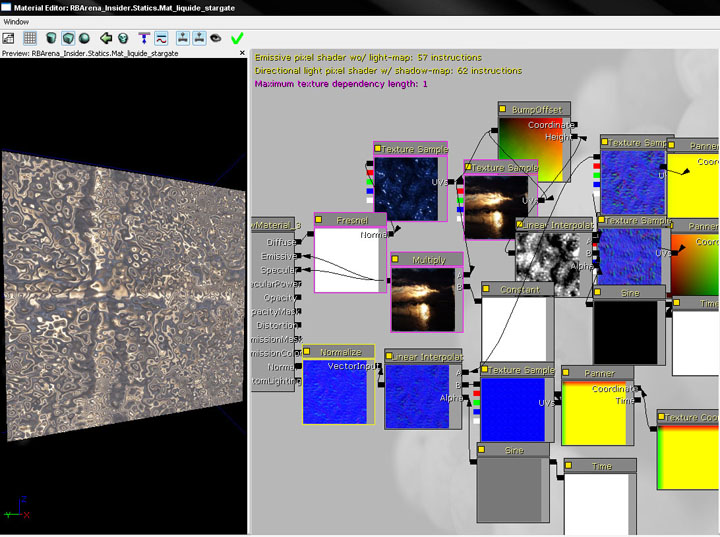This screenshot has height=537, width=720.
Task: Click the sunset thumbnail in Multiply node
Action: (423, 299)
